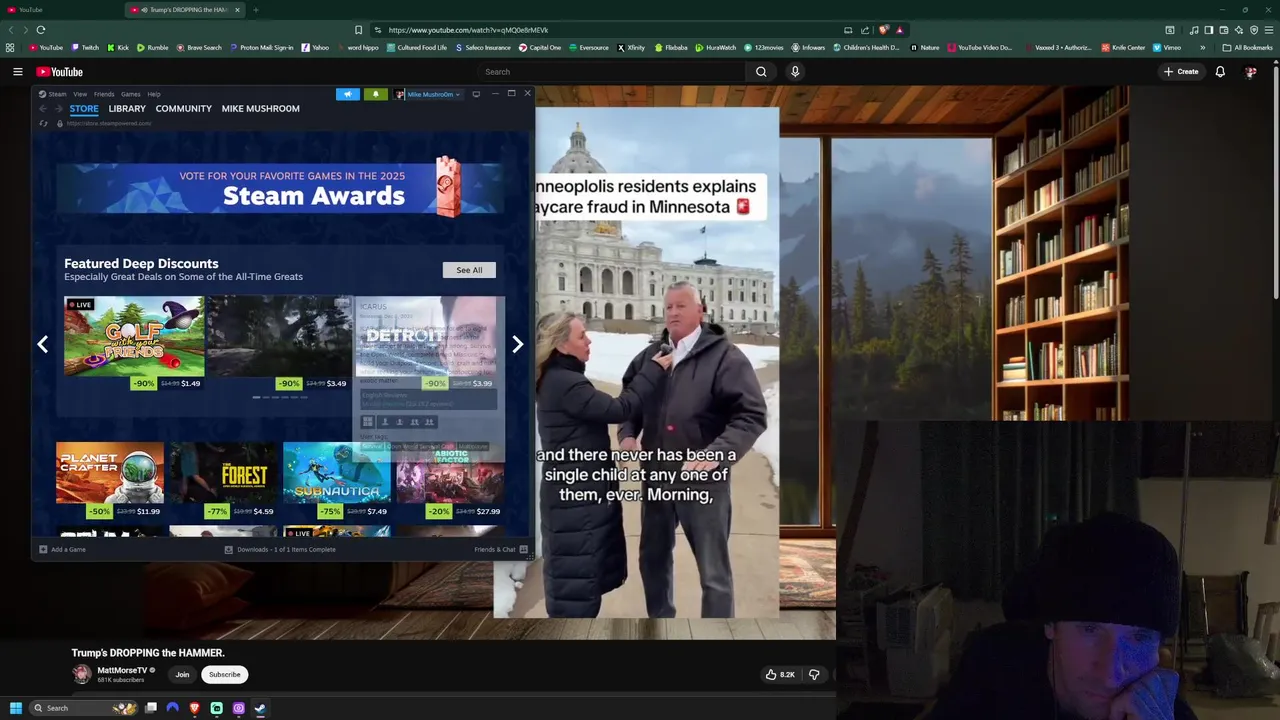Open the All Bookmarks folder
Screen dimensions: 1280x720
1247,47
